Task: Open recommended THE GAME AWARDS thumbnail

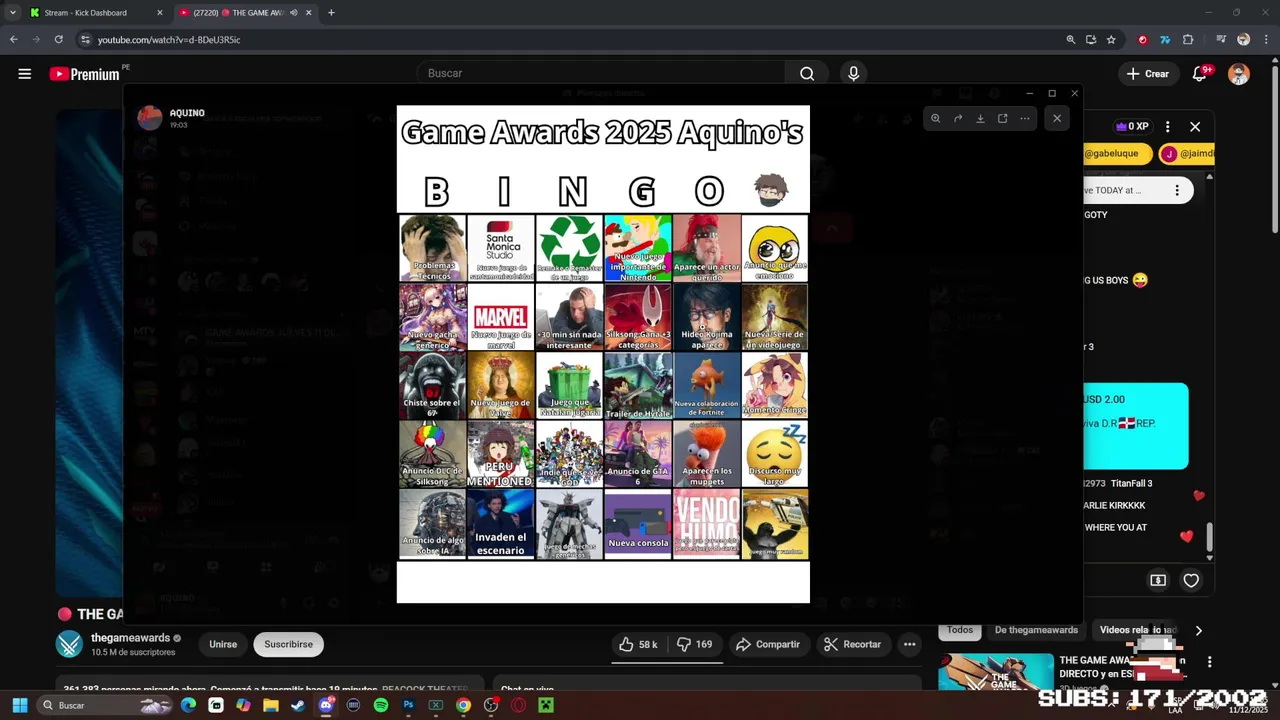Action: point(996,672)
